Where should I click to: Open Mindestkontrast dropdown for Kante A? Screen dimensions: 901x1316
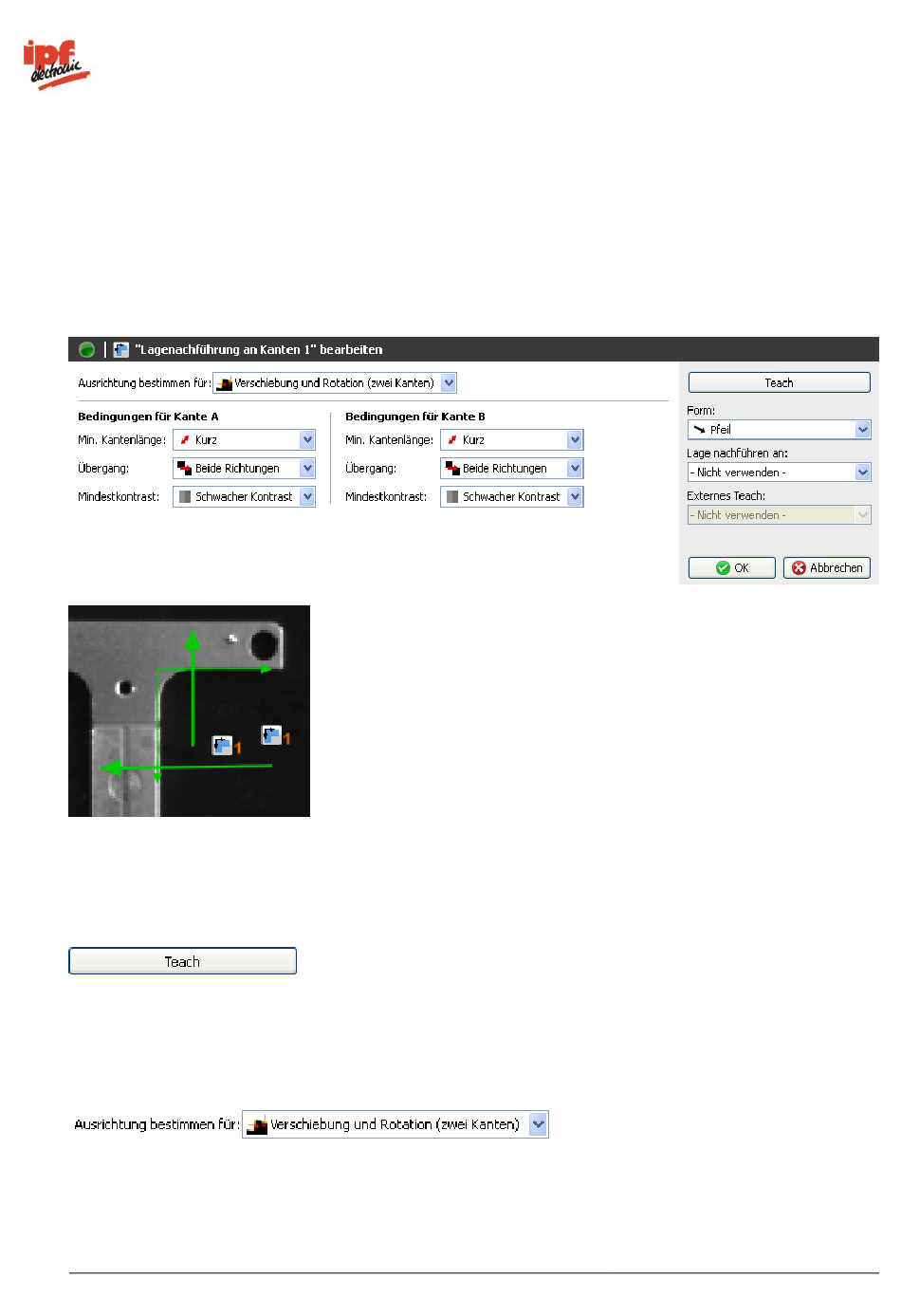pos(307,496)
